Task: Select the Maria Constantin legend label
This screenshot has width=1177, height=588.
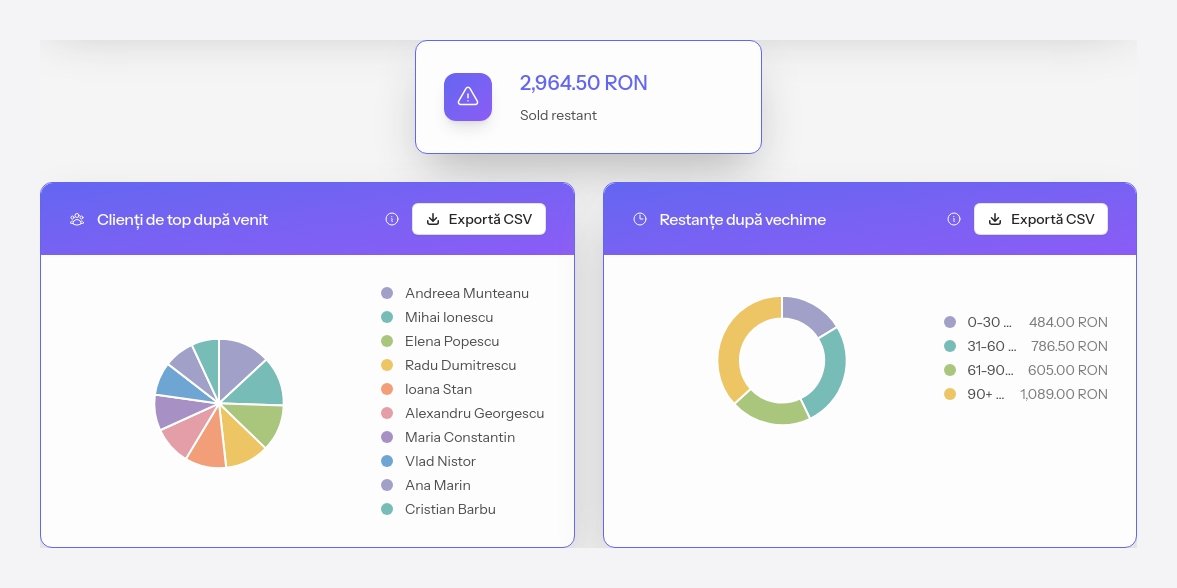Action: pyautogui.click(x=460, y=437)
